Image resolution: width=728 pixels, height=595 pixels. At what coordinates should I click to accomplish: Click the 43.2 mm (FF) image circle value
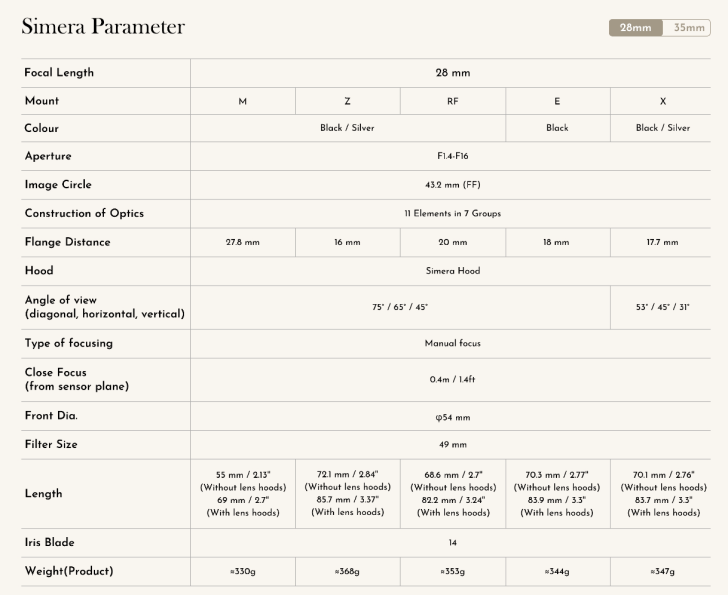click(453, 185)
